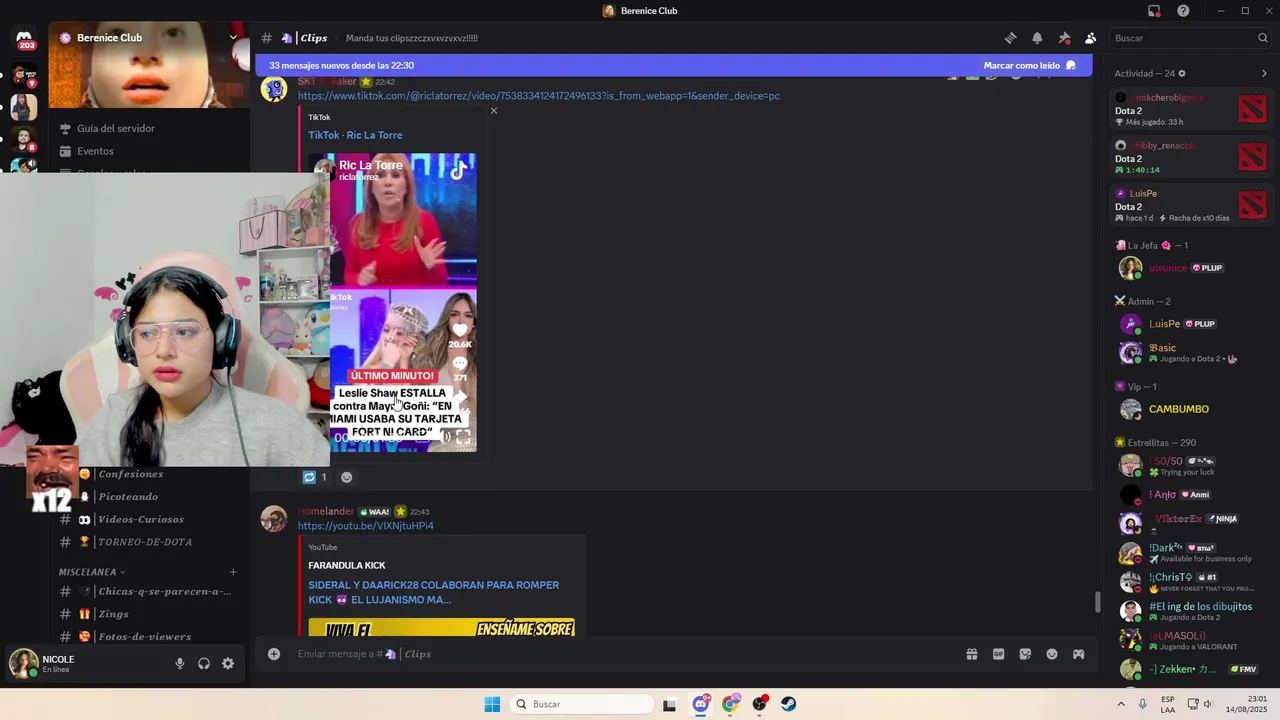Image resolution: width=1280 pixels, height=720 pixels.
Task: Mute microphone in user panel
Action: click(x=180, y=663)
